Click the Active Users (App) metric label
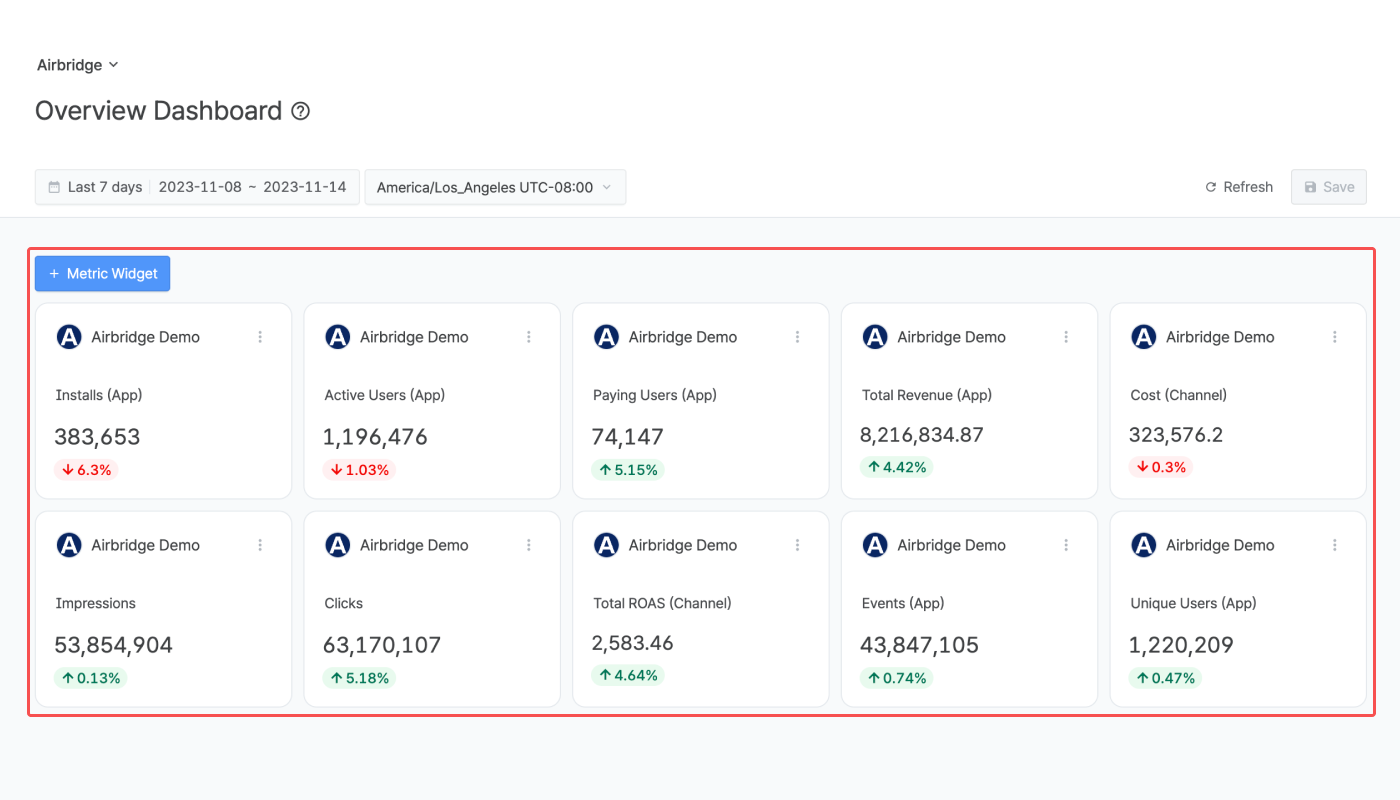This screenshot has width=1400, height=800. point(385,395)
